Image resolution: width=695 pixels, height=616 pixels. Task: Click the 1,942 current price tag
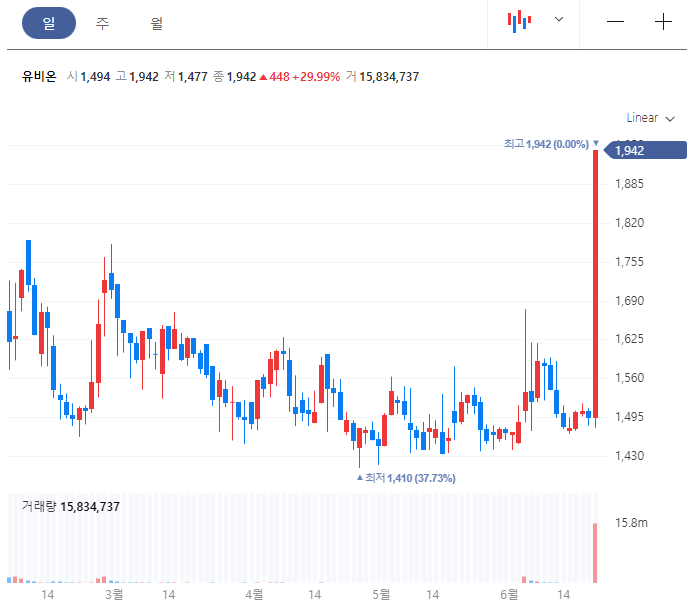645,150
